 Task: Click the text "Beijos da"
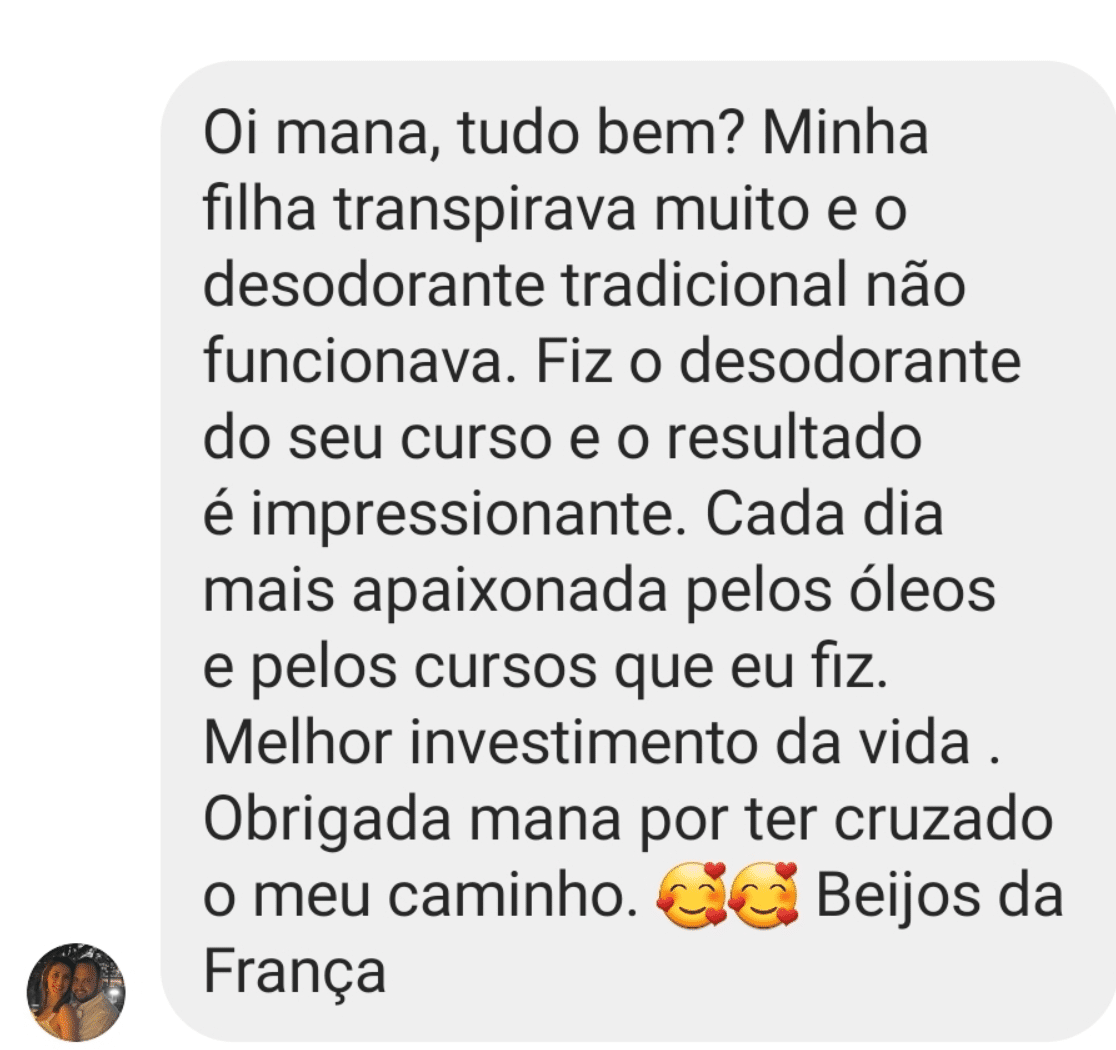(x=939, y=895)
